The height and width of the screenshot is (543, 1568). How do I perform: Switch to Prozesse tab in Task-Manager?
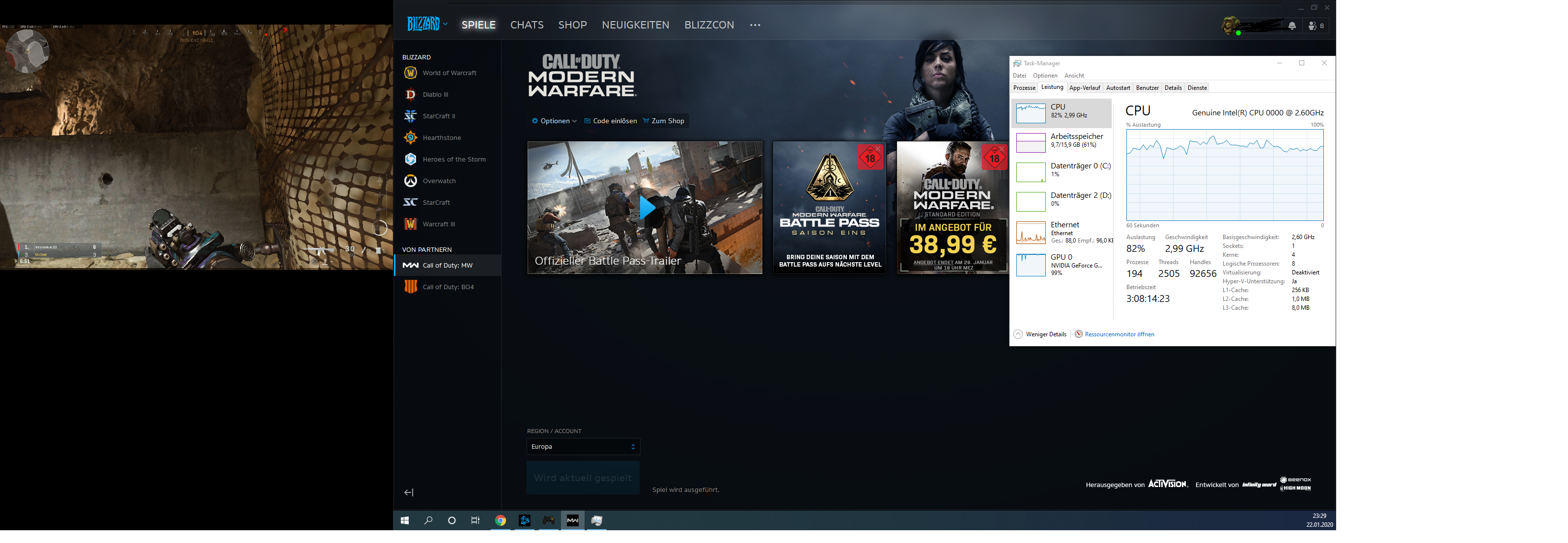(x=1024, y=88)
